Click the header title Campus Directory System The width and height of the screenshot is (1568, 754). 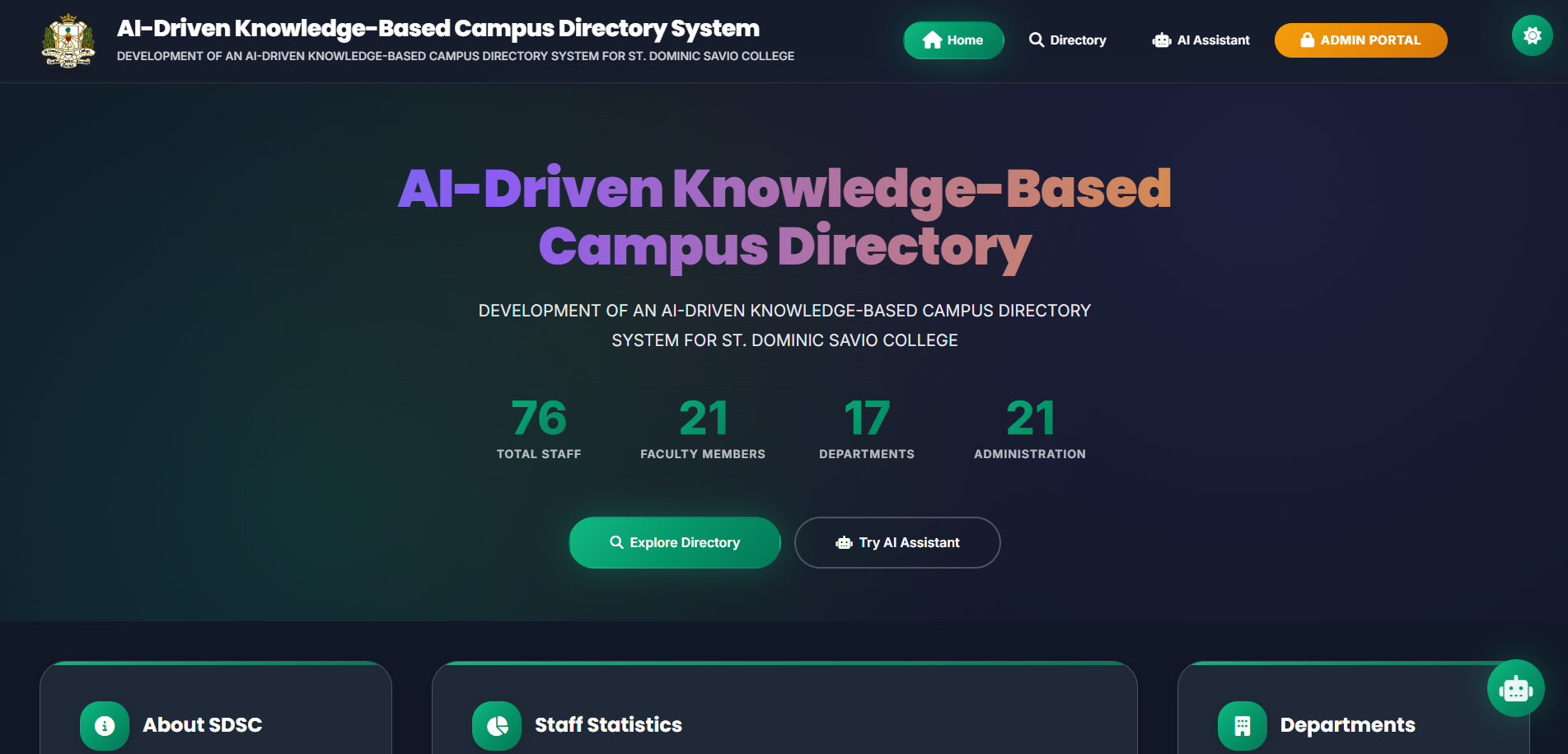tap(438, 28)
